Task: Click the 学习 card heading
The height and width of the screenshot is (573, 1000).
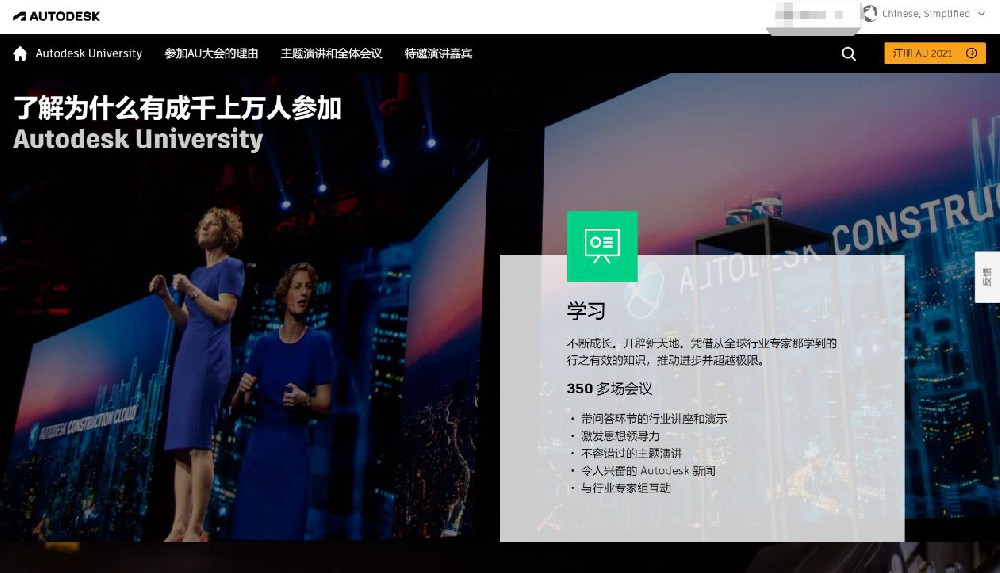Action: (586, 311)
